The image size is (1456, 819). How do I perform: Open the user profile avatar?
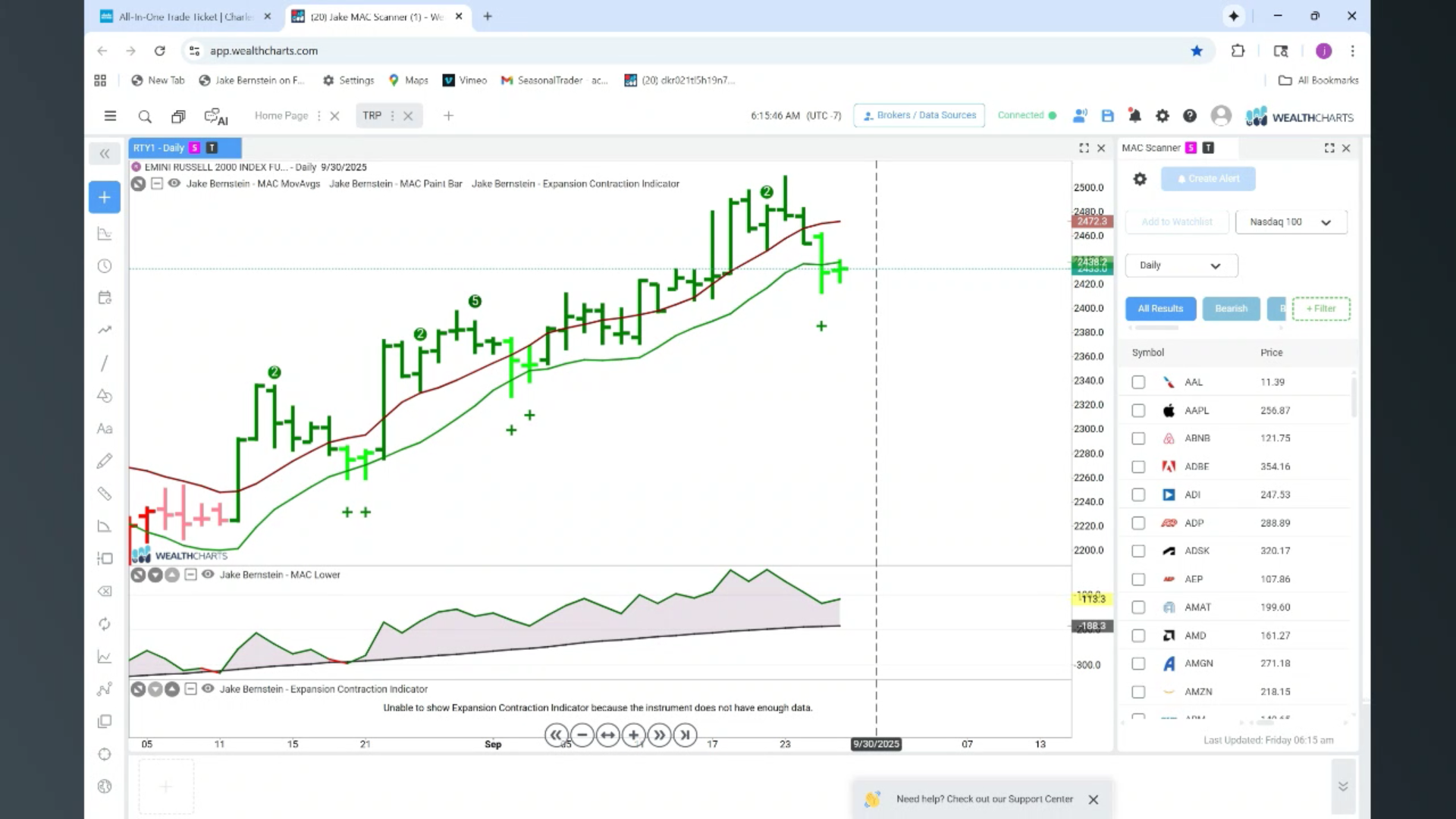[x=1221, y=115]
